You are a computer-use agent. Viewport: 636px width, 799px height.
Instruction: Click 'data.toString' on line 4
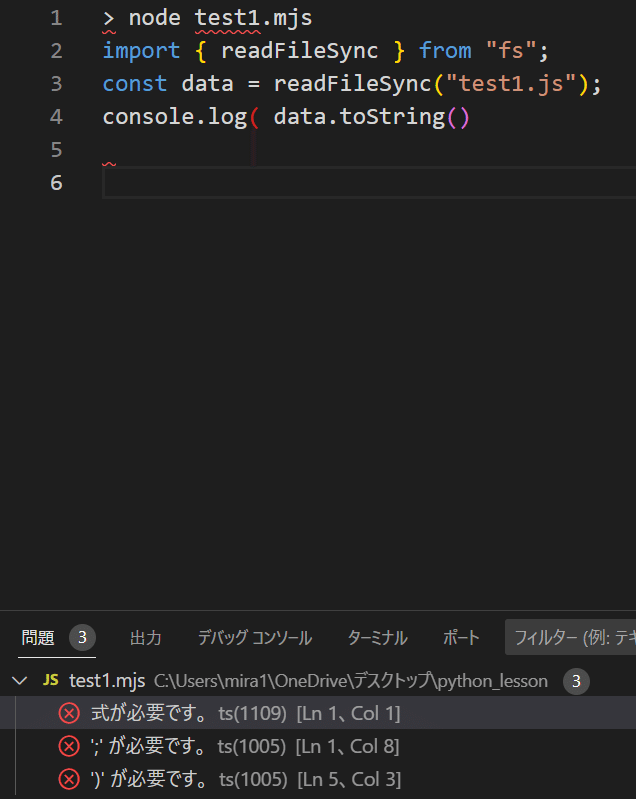[x=359, y=117]
